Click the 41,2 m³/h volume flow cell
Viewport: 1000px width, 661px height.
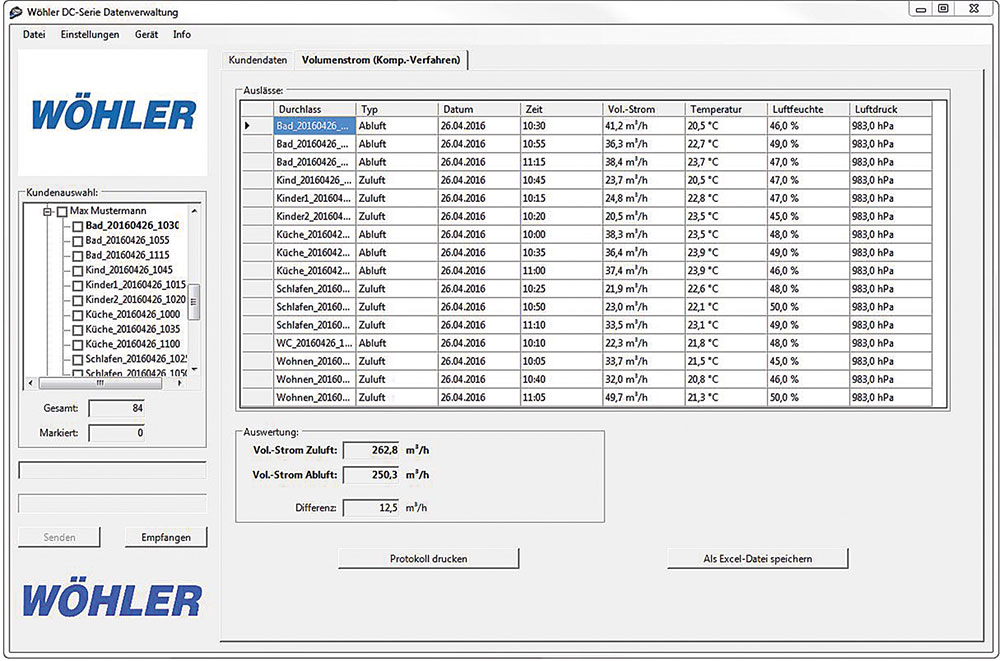click(x=643, y=126)
